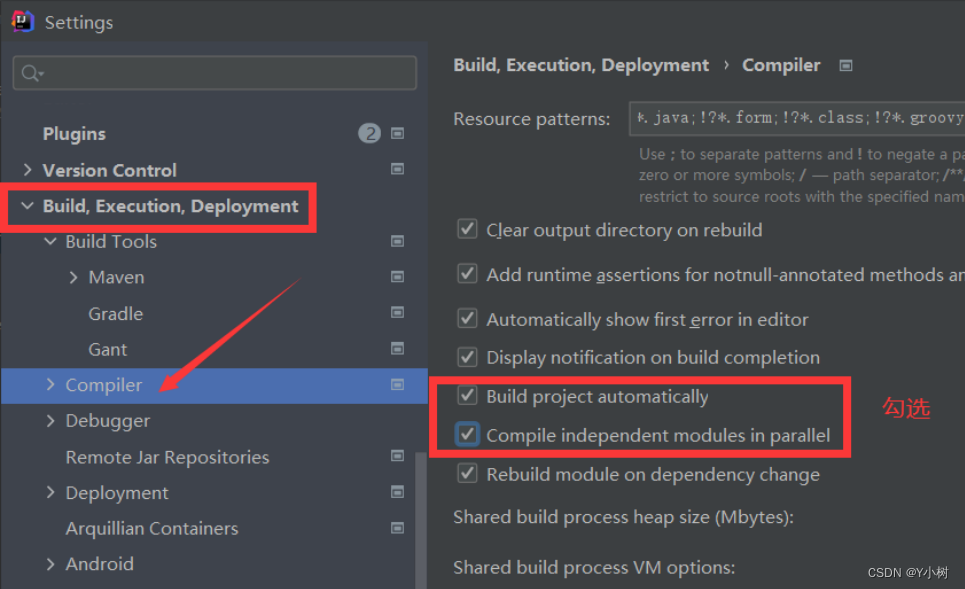The width and height of the screenshot is (965, 589).
Task: Toggle Build project automatically checkbox
Action: 467,395
